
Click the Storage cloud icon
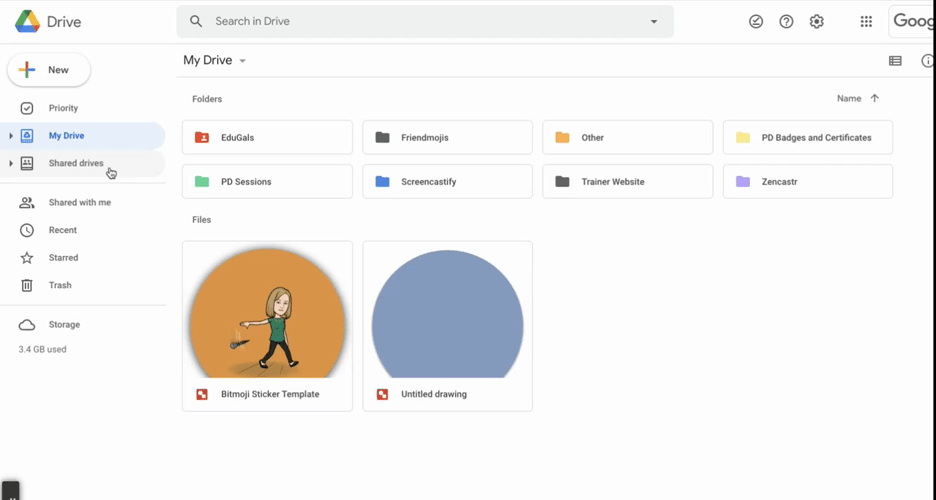27,325
